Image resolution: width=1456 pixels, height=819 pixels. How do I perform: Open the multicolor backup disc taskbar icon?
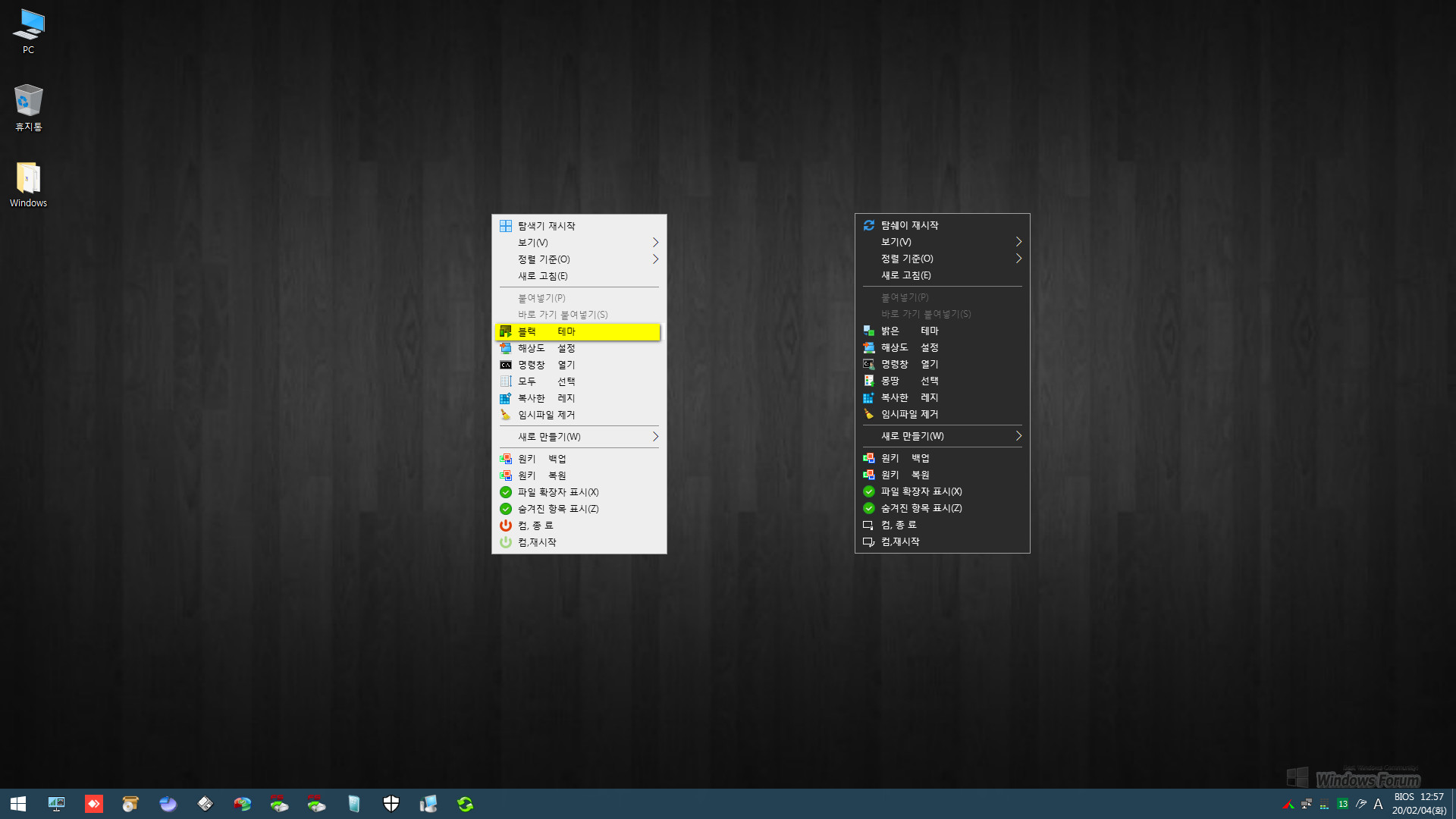click(x=242, y=804)
